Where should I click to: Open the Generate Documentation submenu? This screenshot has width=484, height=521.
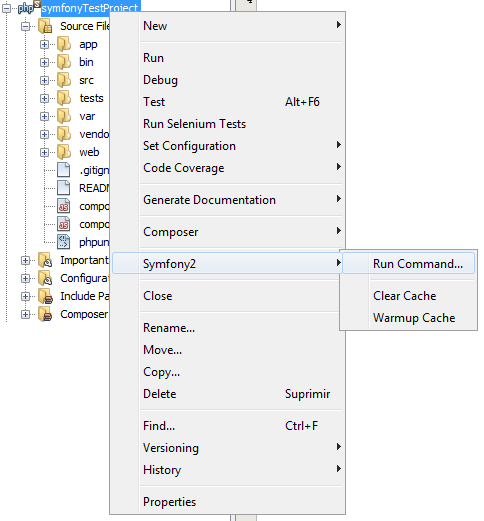coord(227,200)
